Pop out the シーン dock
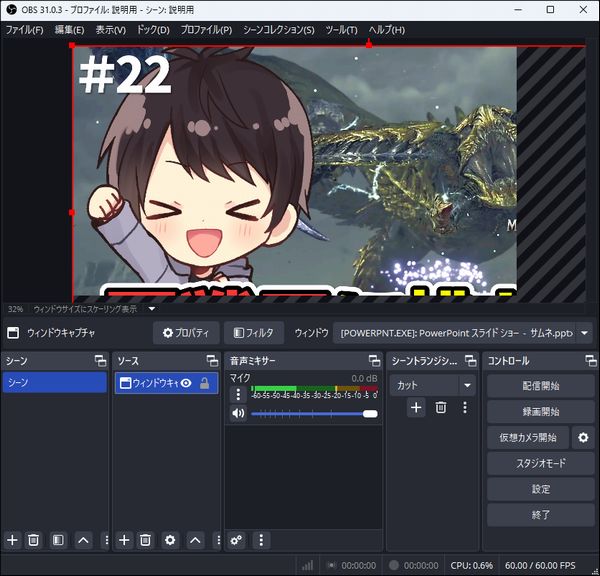This screenshot has height=576, width=600. [101, 361]
